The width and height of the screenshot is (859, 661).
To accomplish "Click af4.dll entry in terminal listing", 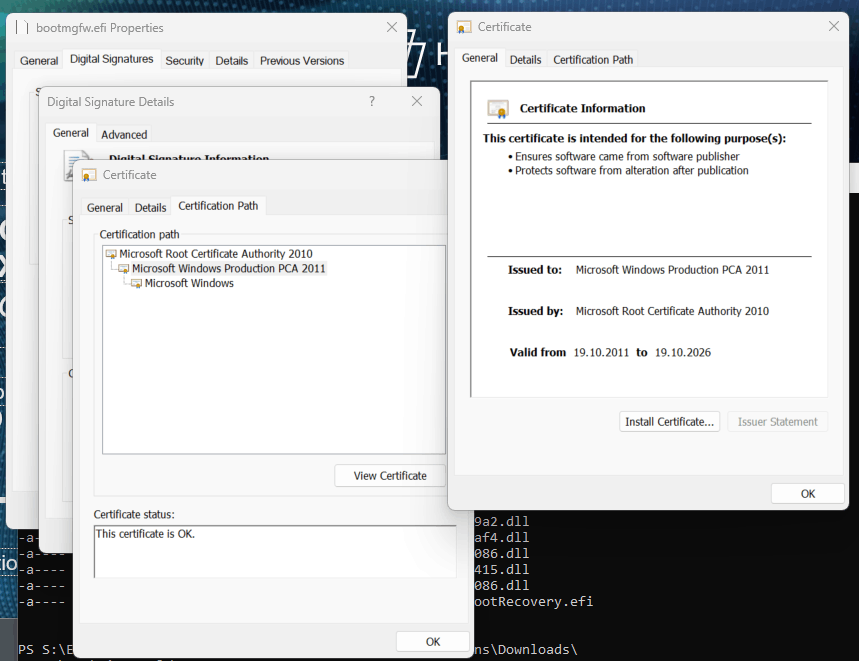I will 502,538.
